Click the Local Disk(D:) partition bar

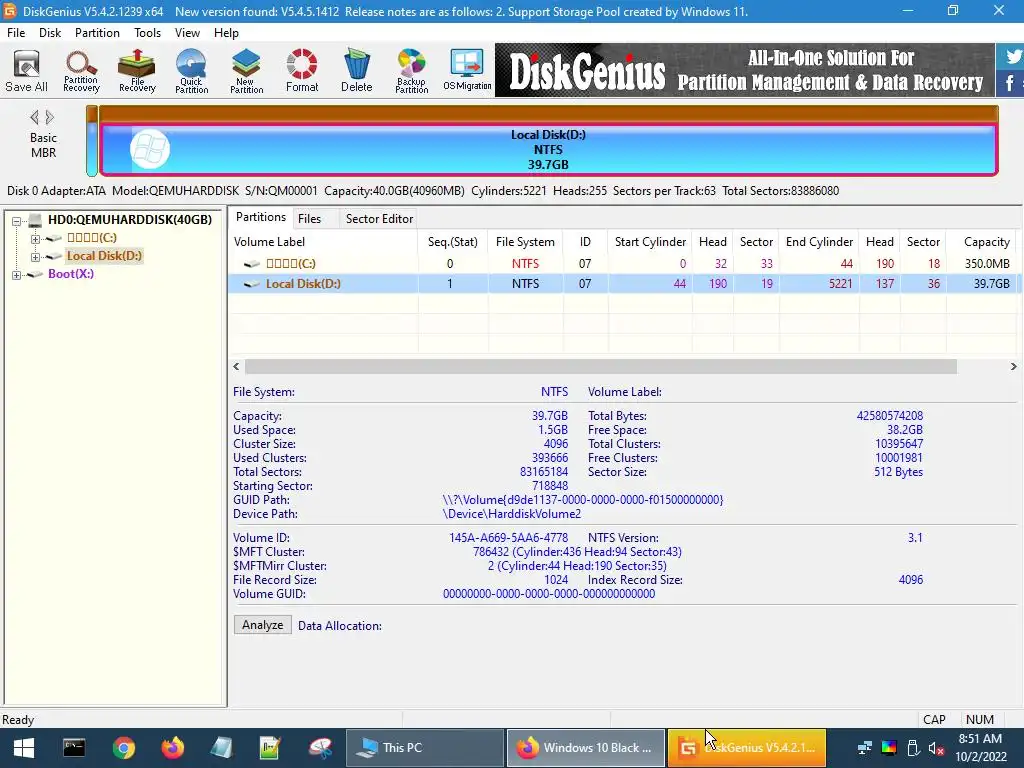pyautogui.click(x=549, y=150)
